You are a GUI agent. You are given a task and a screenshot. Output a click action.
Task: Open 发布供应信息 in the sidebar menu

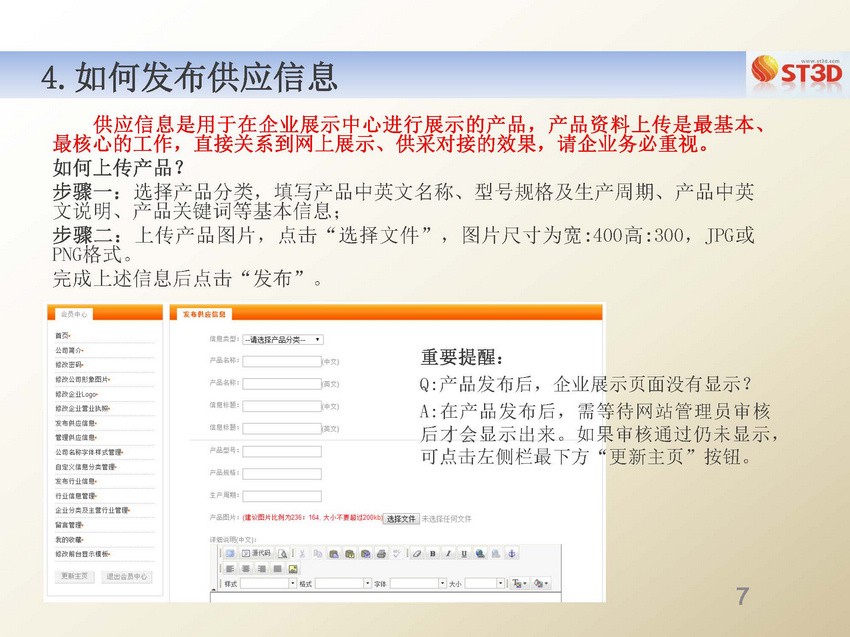(x=76, y=423)
